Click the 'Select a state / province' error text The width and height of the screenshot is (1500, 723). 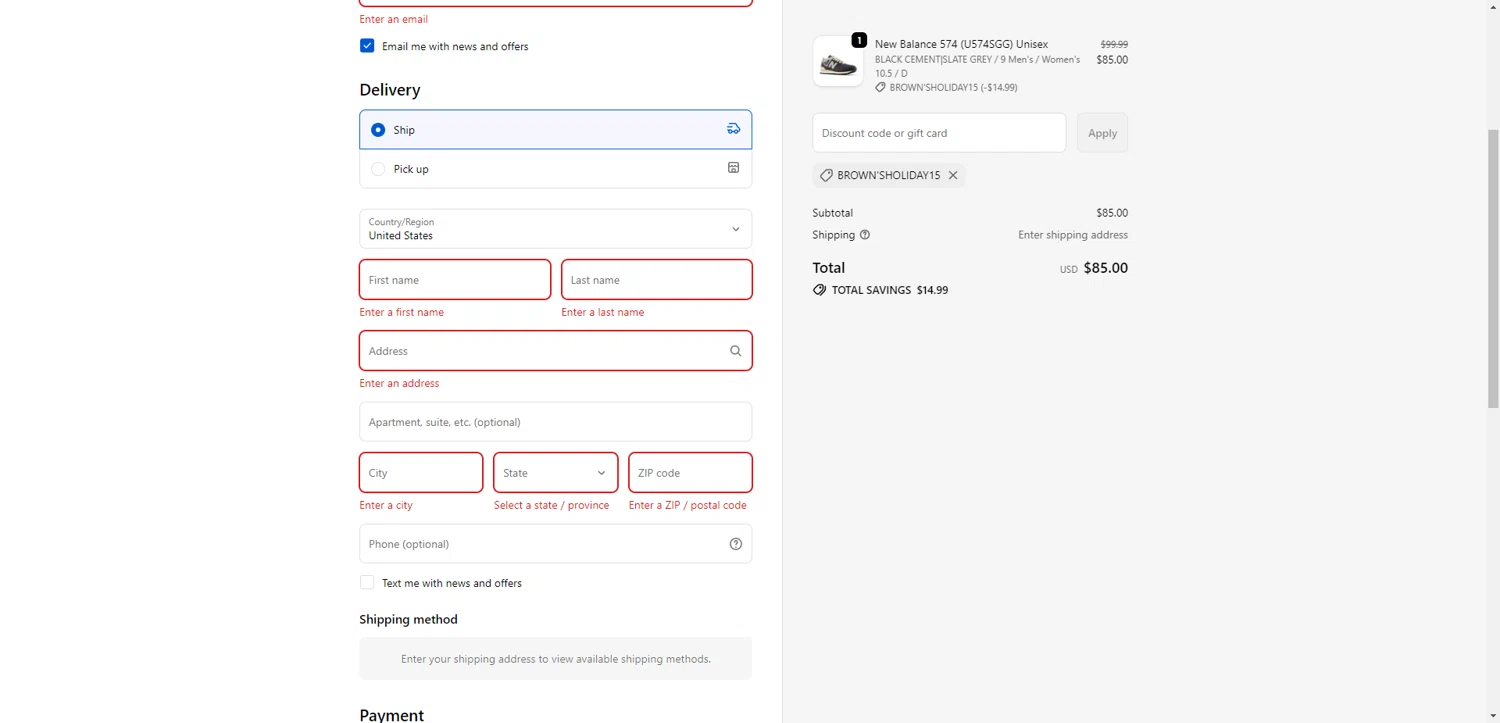click(x=551, y=505)
